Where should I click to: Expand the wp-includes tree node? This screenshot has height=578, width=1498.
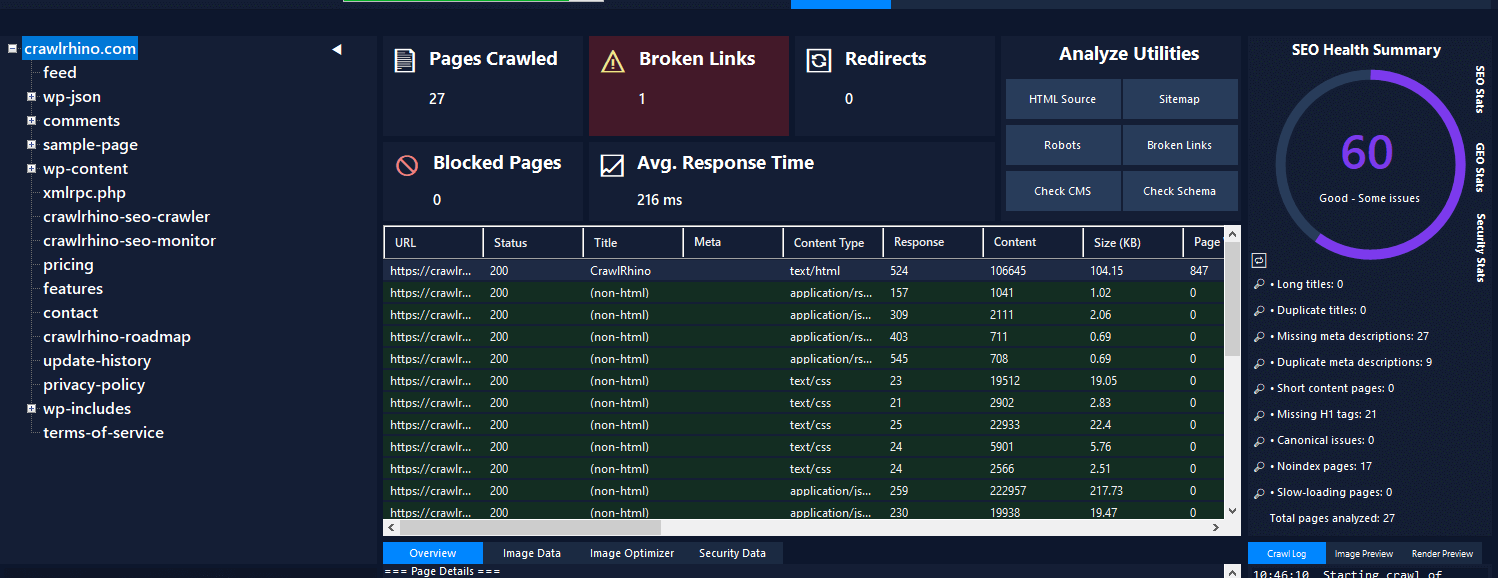32,408
